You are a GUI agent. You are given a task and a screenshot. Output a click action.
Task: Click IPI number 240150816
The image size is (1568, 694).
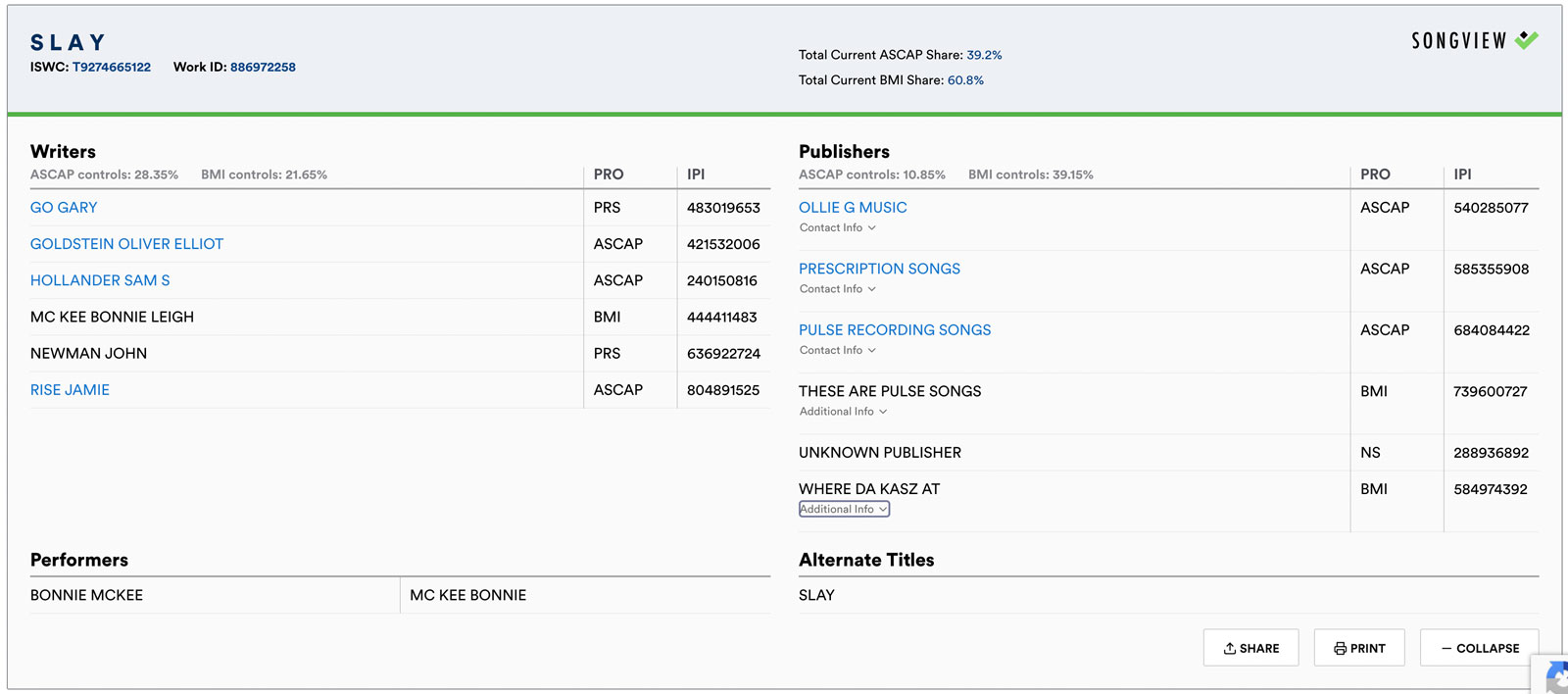(x=722, y=280)
